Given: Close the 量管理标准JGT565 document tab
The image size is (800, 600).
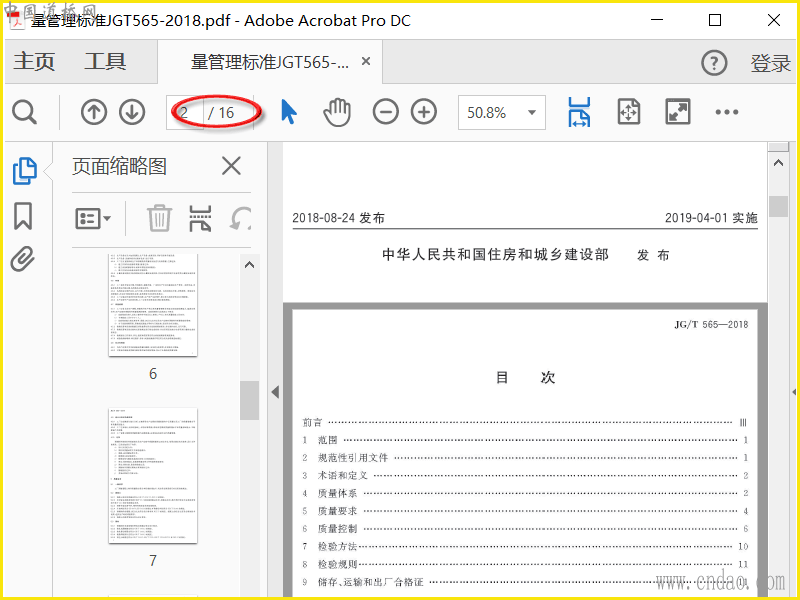Looking at the screenshot, I should point(366,61).
